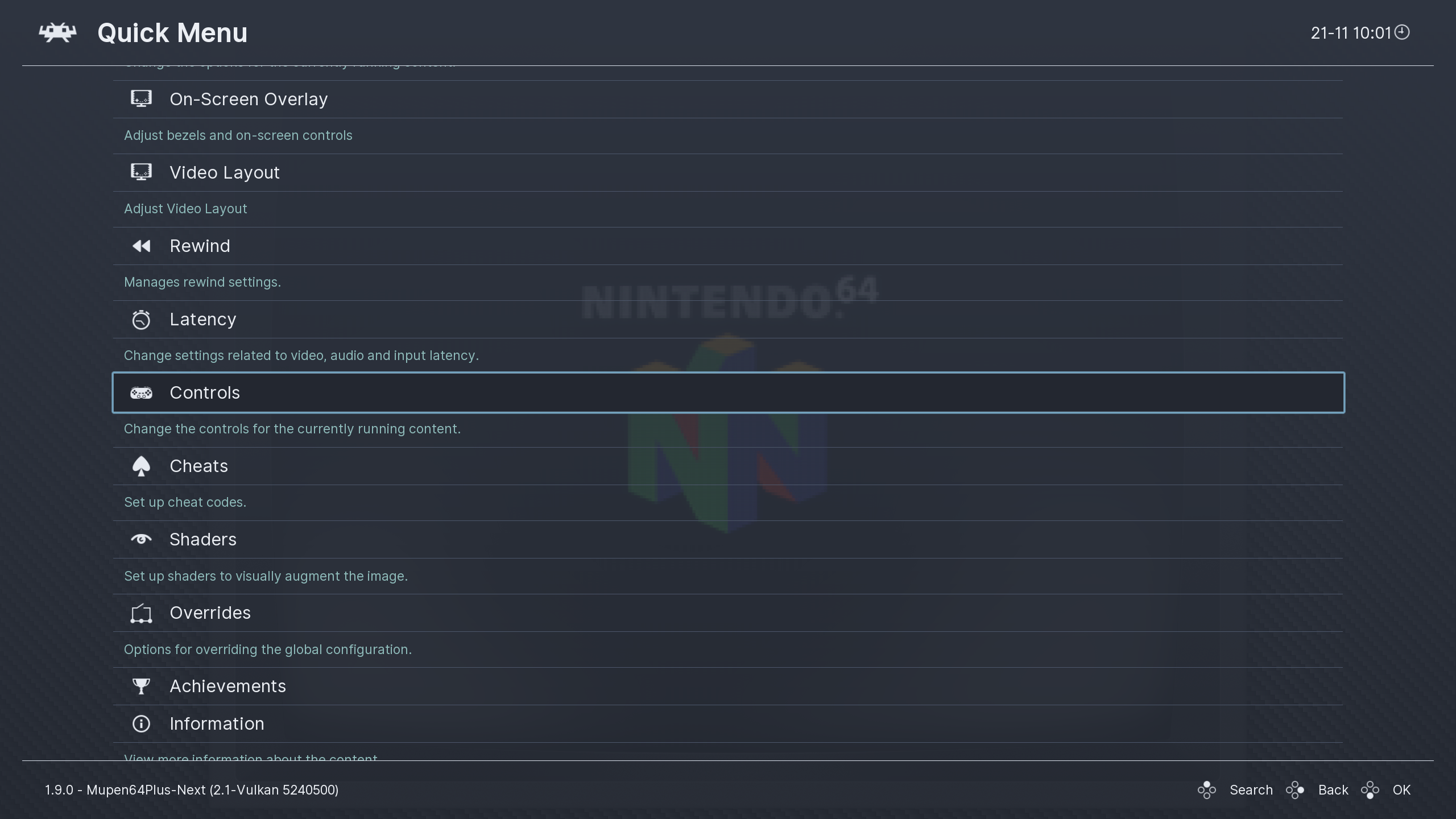Image resolution: width=1456 pixels, height=819 pixels.
Task: Click 'Change the controls for the currently running content.'
Action: [x=292, y=429]
